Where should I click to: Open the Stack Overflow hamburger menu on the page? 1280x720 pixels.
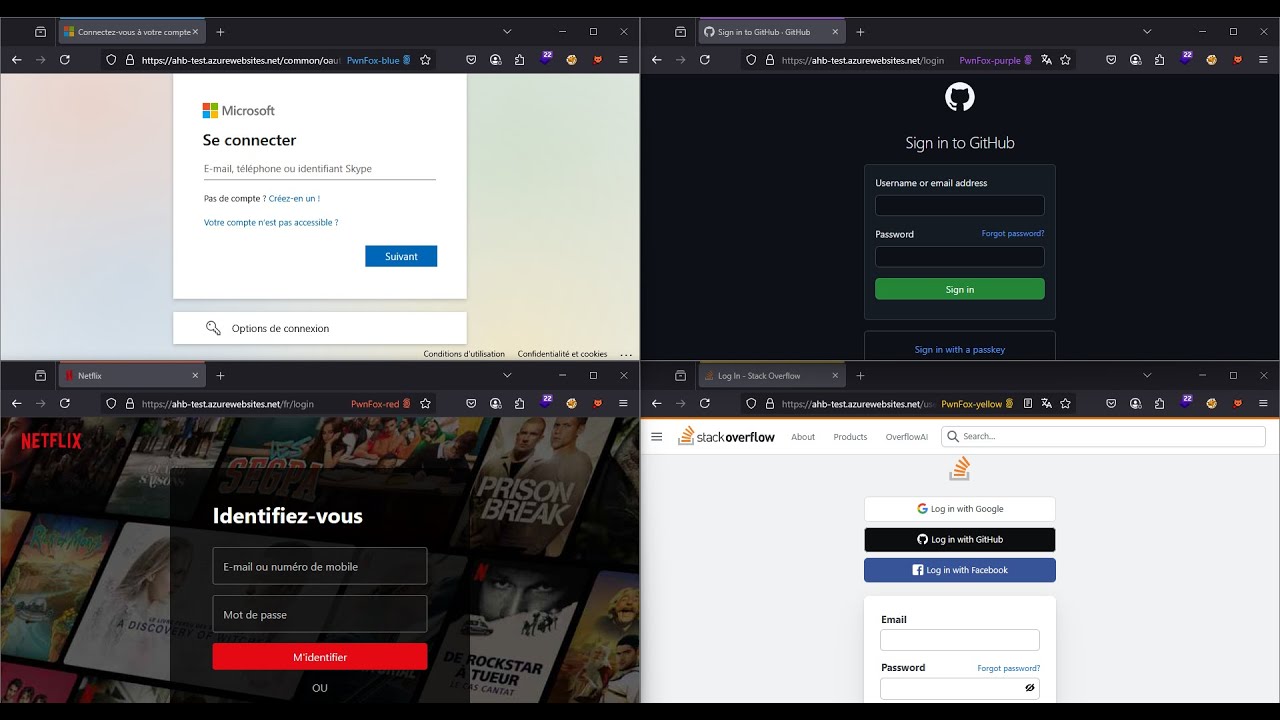pyautogui.click(x=657, y=437)
